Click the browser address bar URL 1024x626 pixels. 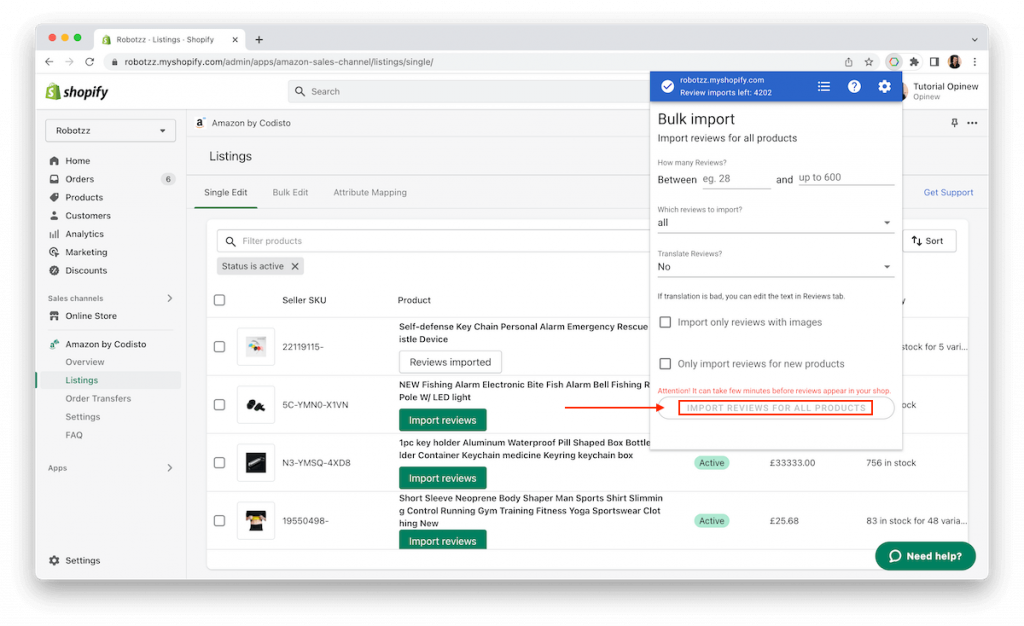pos(279,62)
